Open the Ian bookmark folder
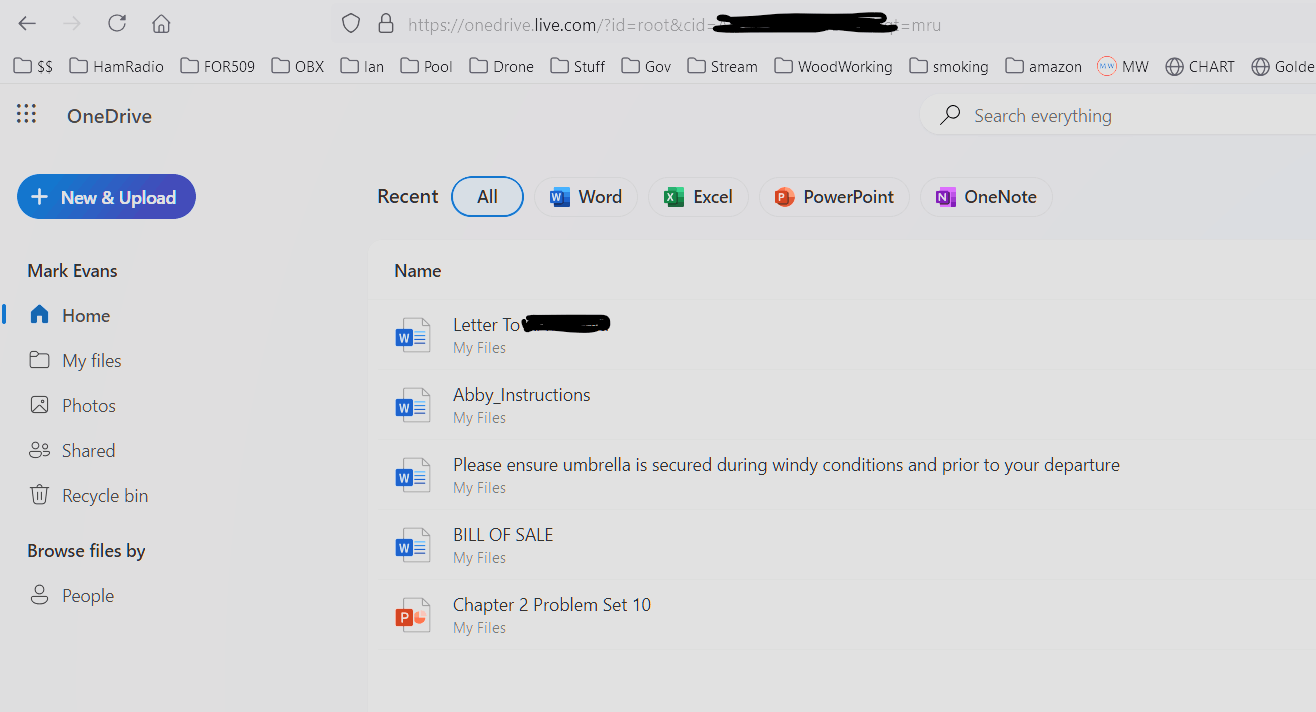Screen dimensions: 1316x712 point(362,66)
